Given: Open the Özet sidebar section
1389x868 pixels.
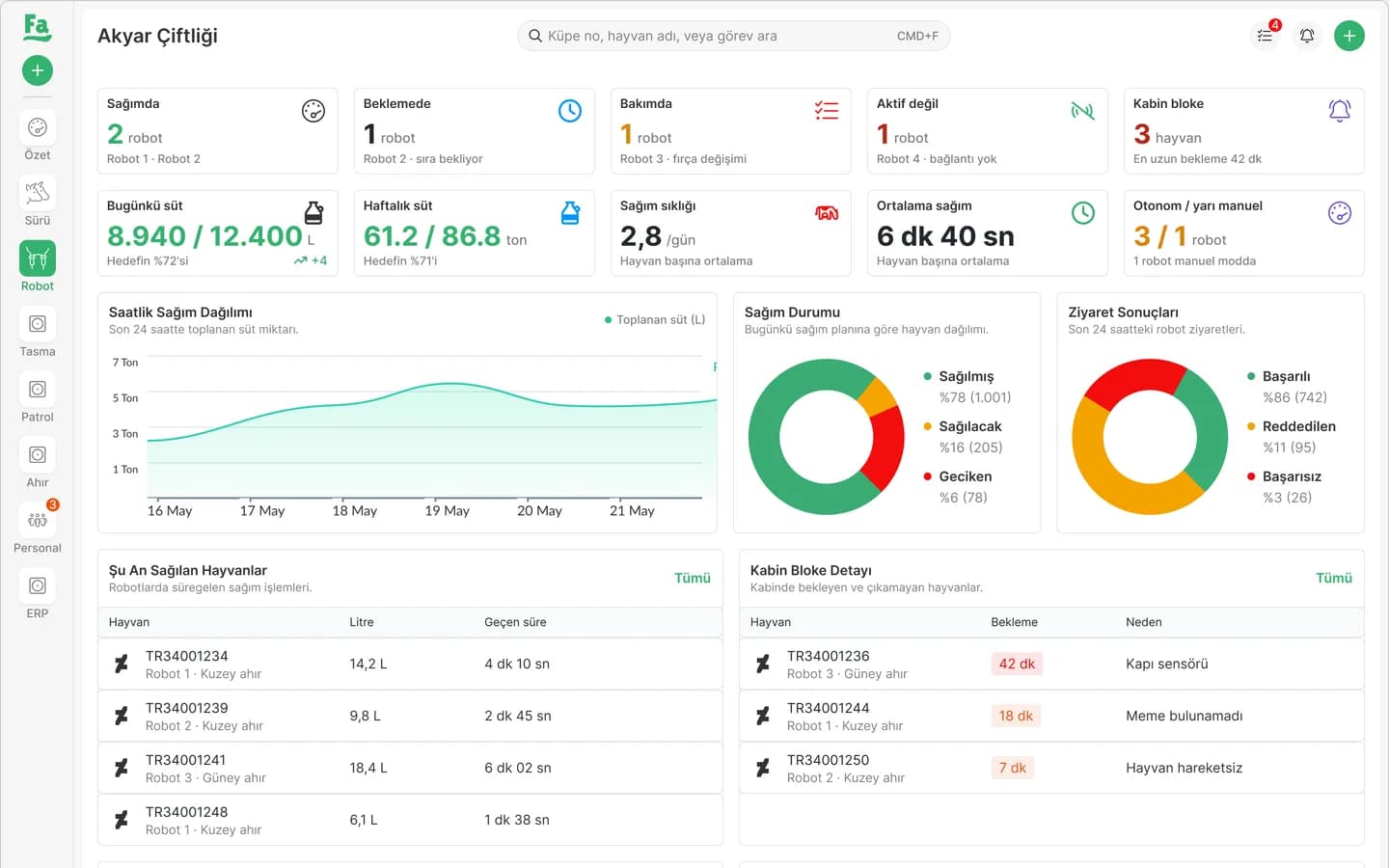Looking at the screenshot, I should click(38, 135).
